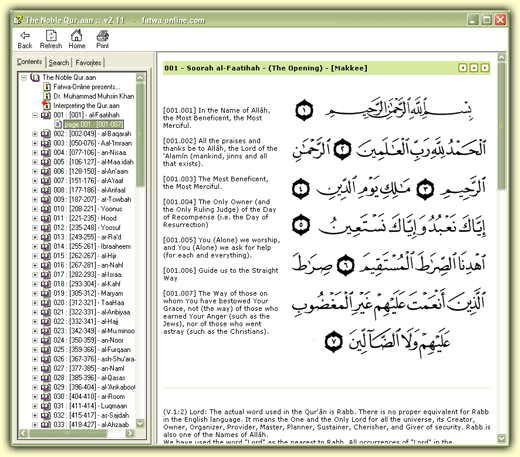Expand the 033 al-Ahzaab node
Screen dimensions: 520x457
tap(35, 425)
